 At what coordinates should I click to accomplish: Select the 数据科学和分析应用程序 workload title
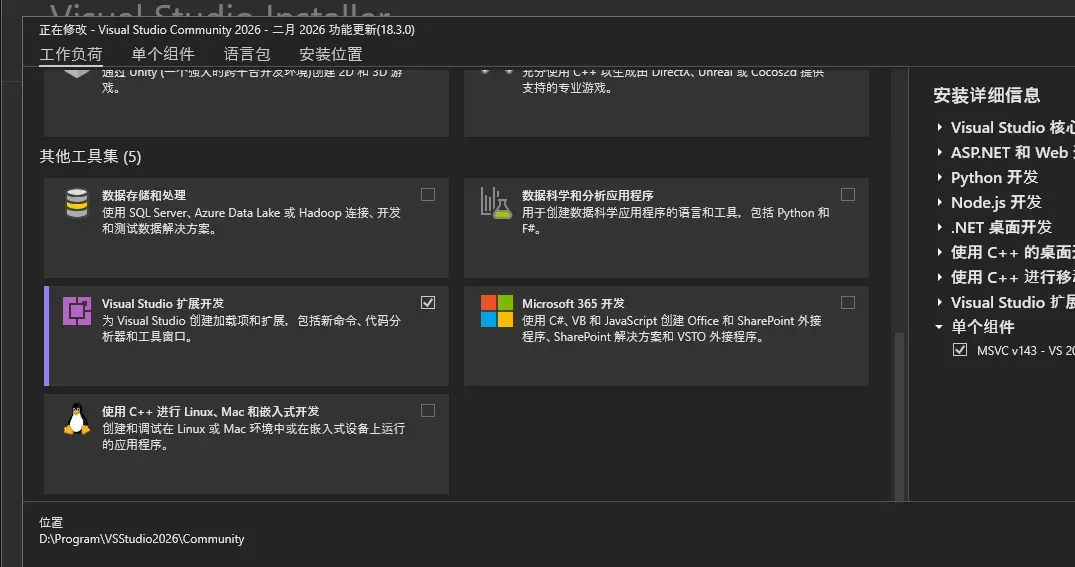click(588, 195)
